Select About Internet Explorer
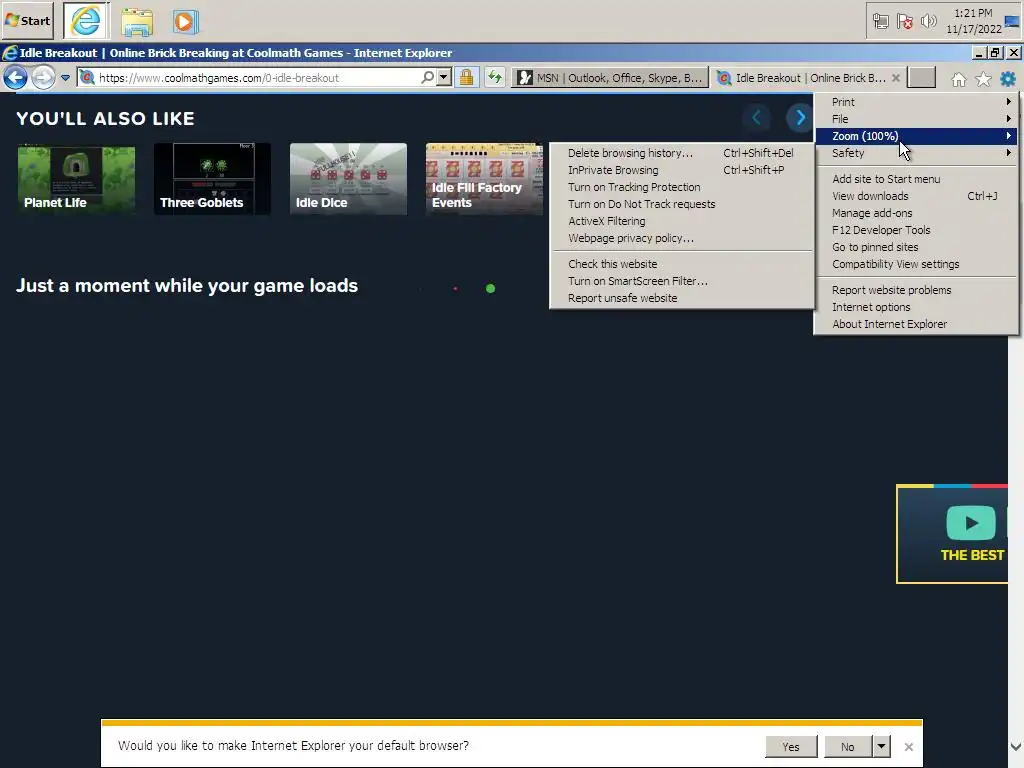Viewport: 1024px width, 768px height. pyautogui.click(x=916, y=324)
